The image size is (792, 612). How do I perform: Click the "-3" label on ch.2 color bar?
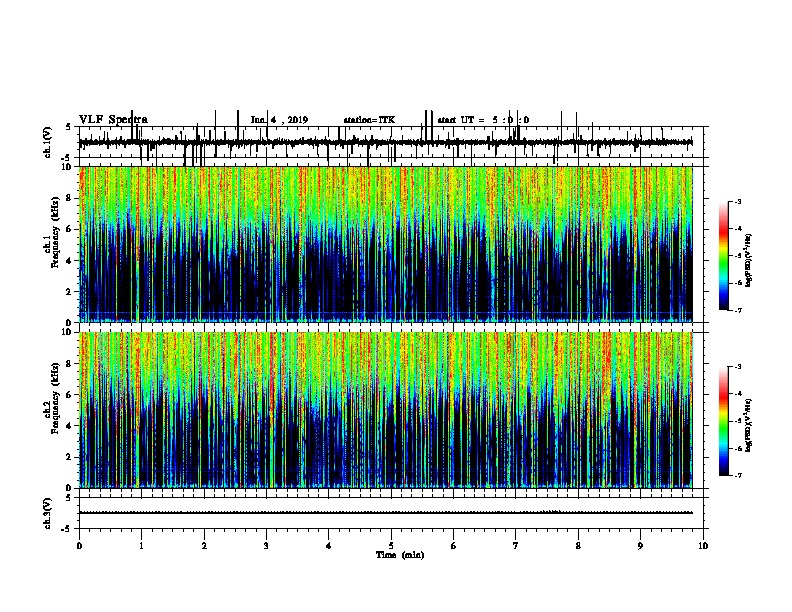[x=737, y=367]
